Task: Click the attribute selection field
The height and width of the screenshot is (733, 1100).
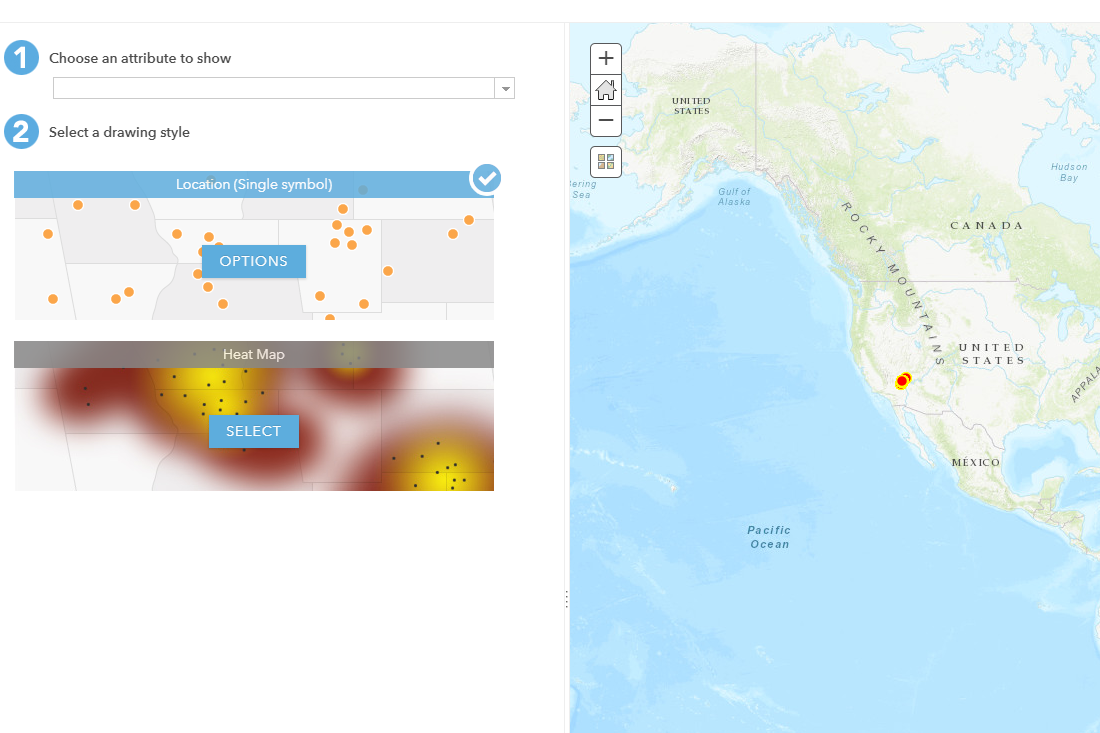Action: pos(274,89)
